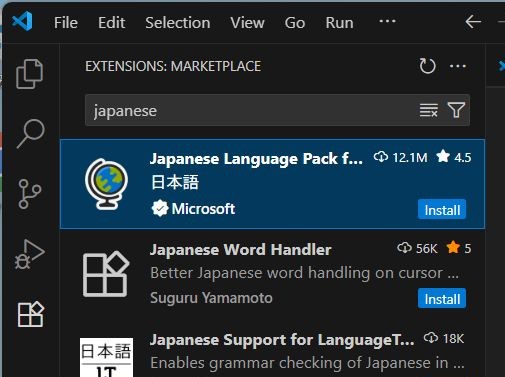This screenshot has height=377, width=505.
Task: Open the Search view in activity bar
Action: point(30,133)
